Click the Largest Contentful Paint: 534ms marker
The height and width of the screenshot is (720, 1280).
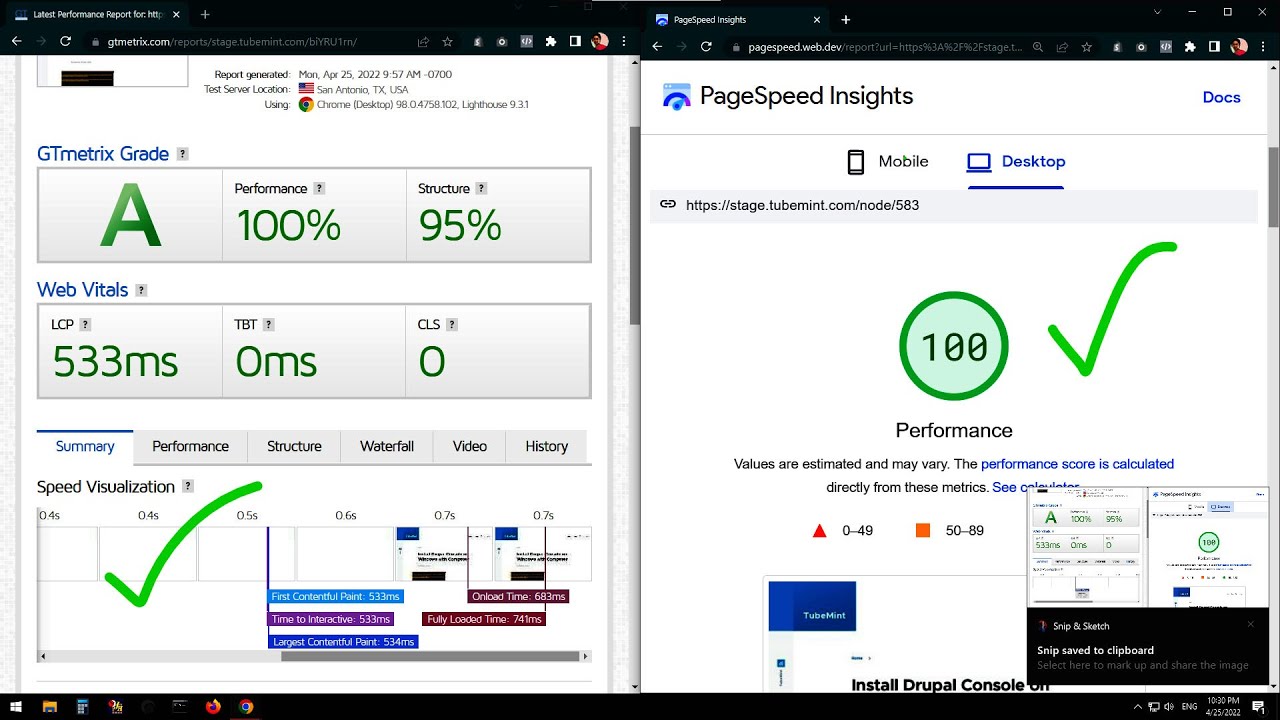coord(343,642)
